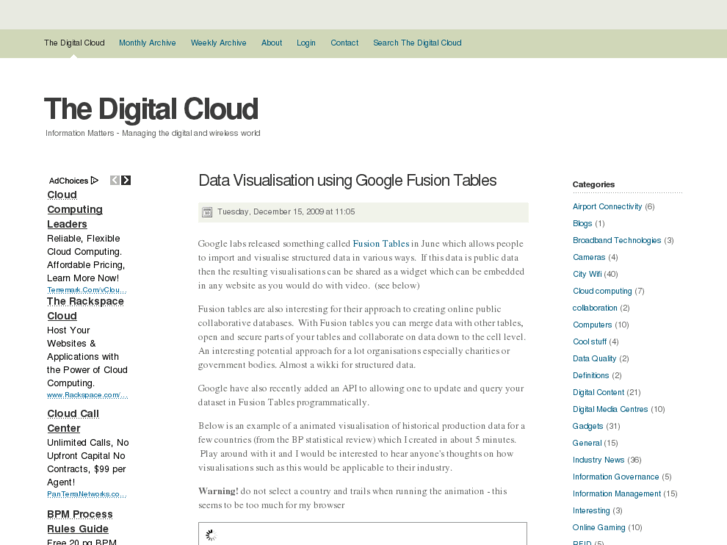727x545 pixels.
Task: Click the post date Tuesday, December 15, 2009
Action: pyautogui.click(x=286, y=212)
